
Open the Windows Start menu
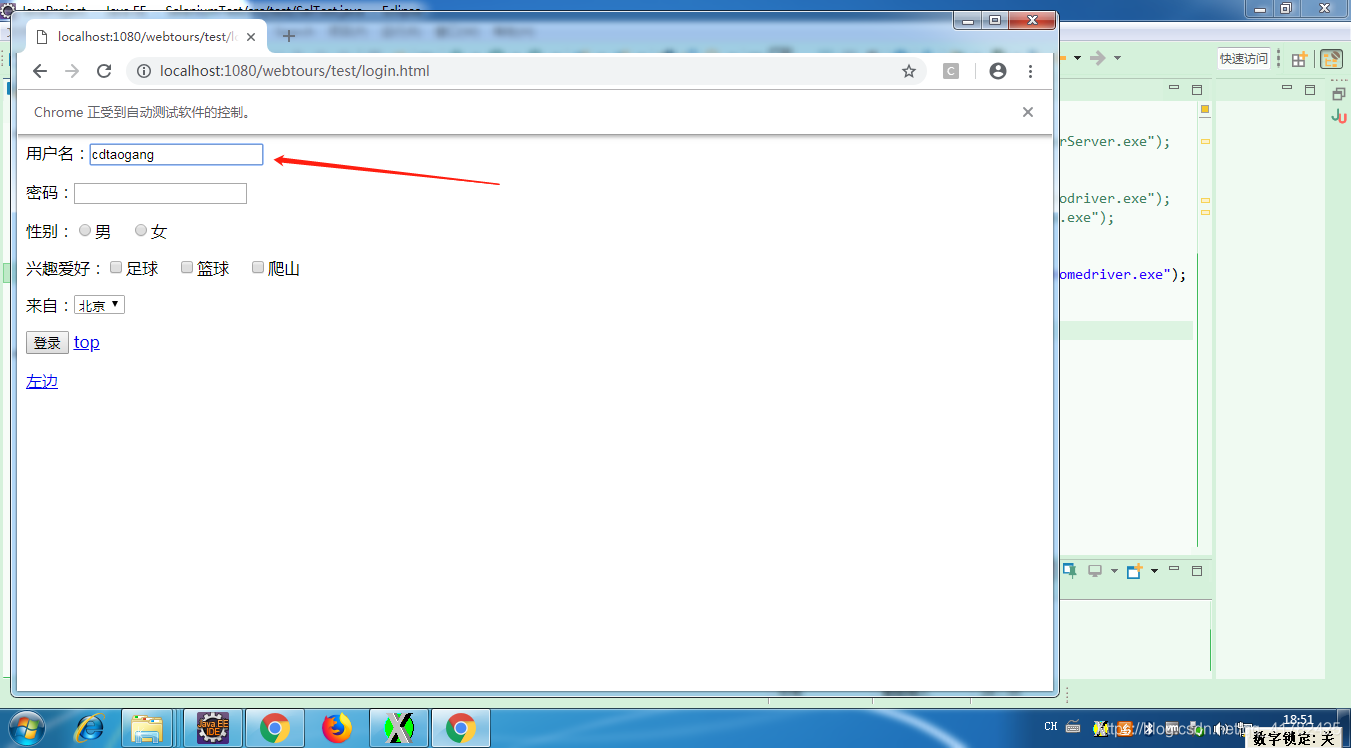point(28,728)
